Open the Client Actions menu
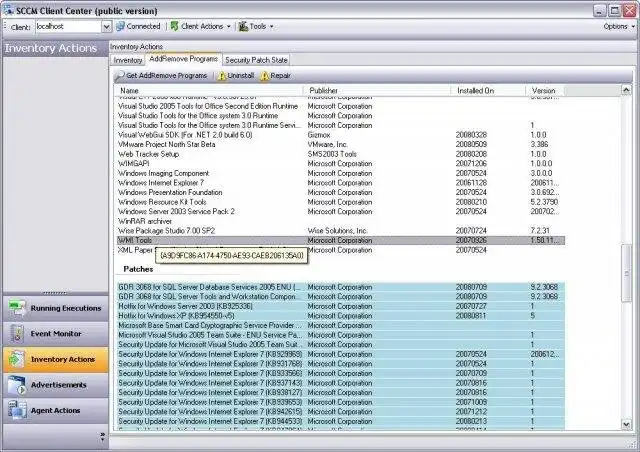The image size is (640, 452). (x=200, y=26)
